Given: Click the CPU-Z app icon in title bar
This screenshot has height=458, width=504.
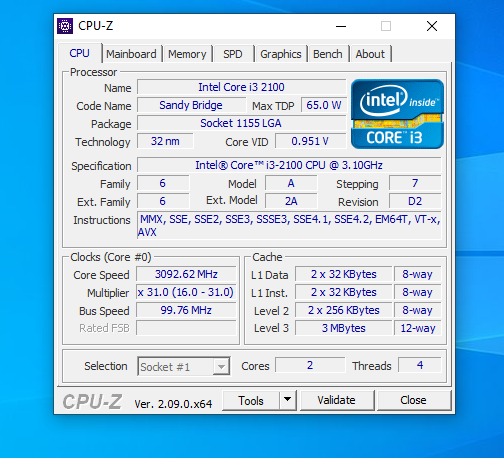Looking at the screenshot, I should click(65, 26).
